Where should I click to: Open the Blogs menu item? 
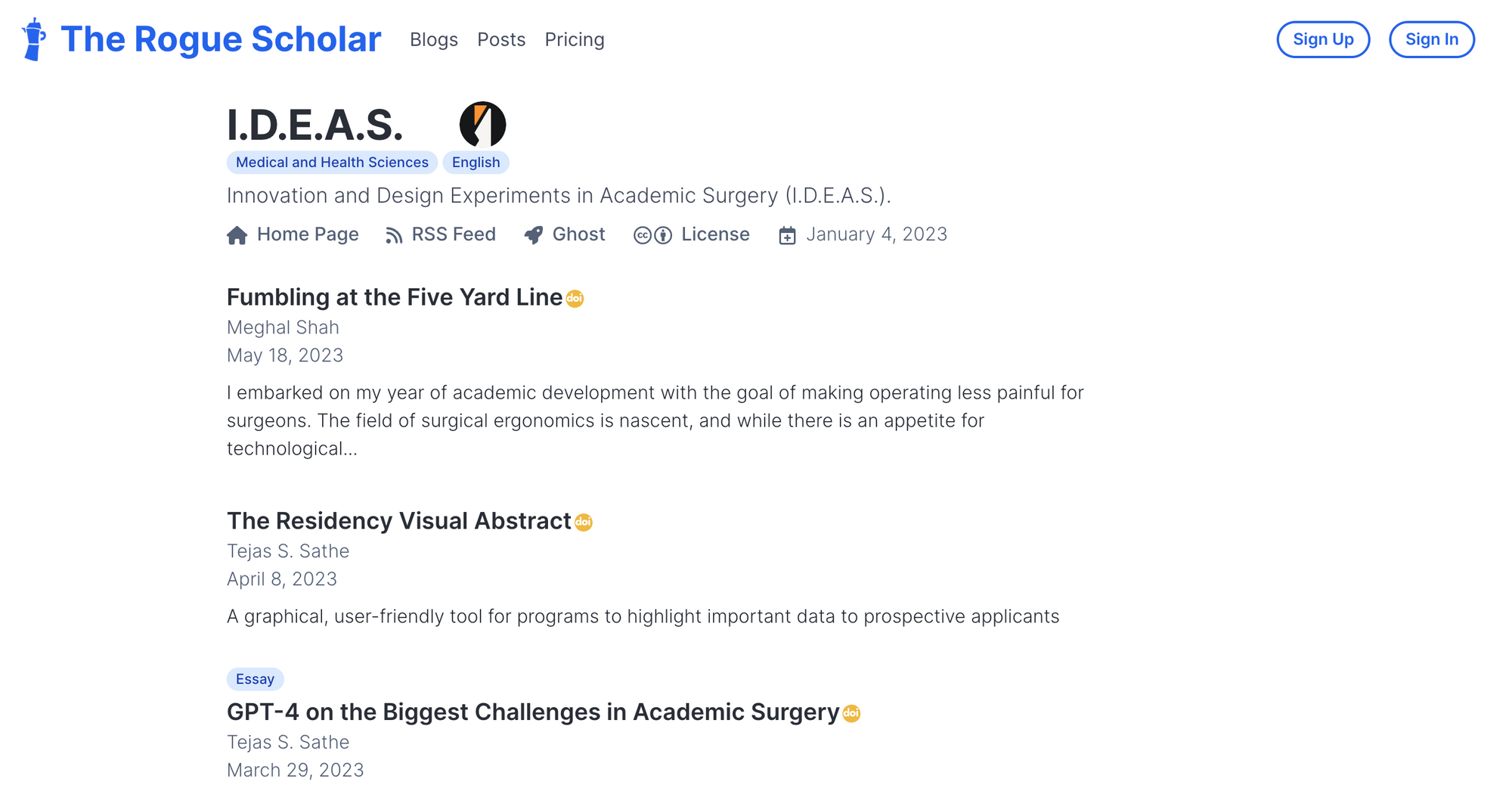pyautogui.click(x=434, y=39)
